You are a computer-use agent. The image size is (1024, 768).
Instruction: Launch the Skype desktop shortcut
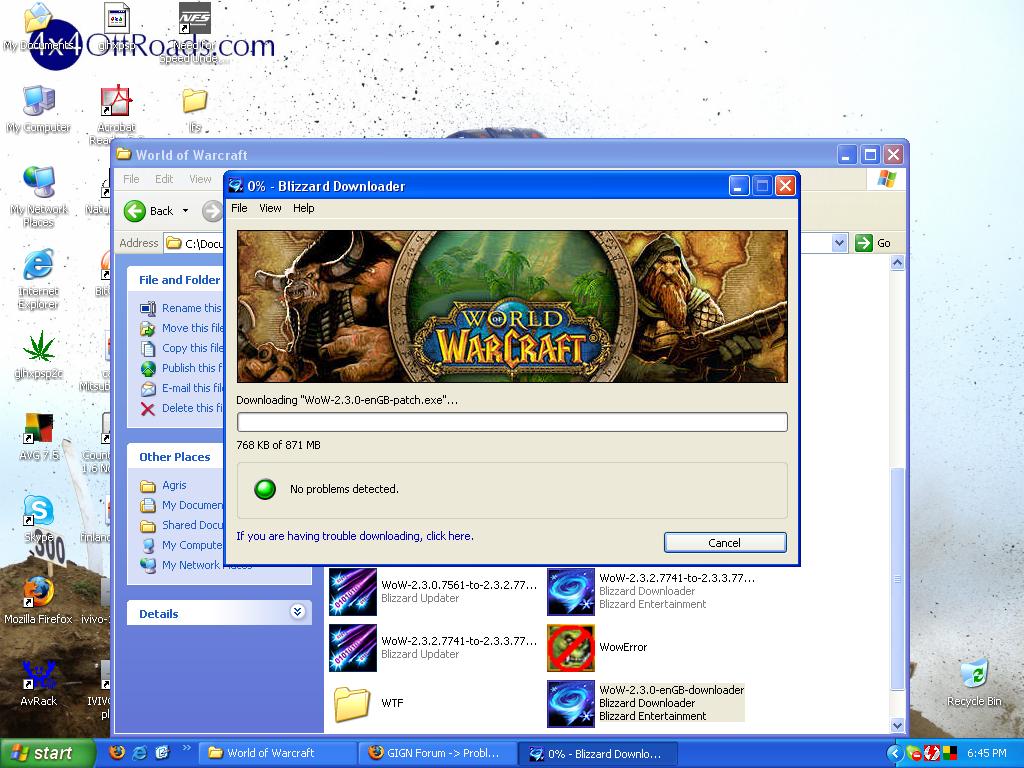click(x=39, y=511)
